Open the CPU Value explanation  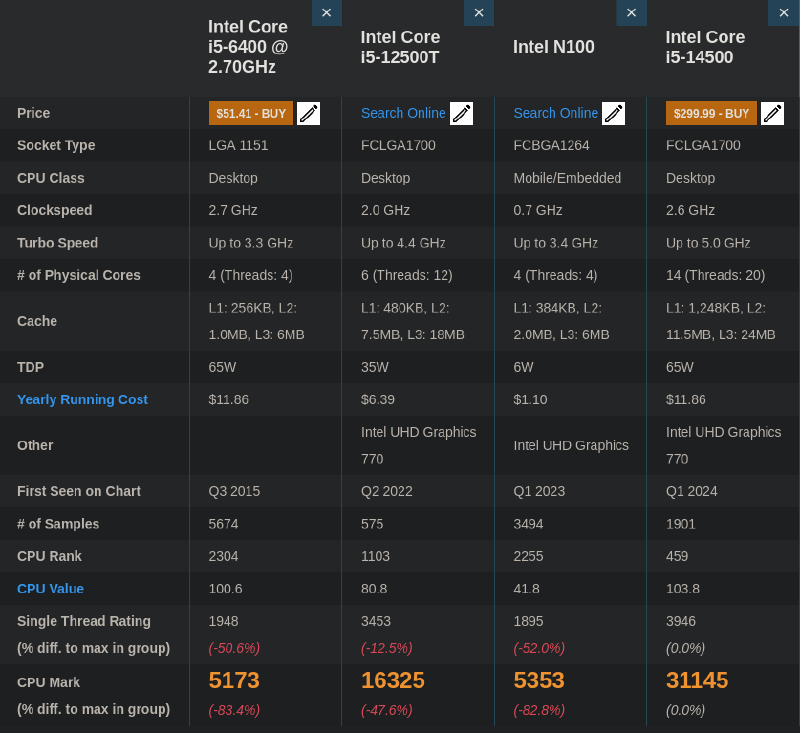click(x=50, y=588)
